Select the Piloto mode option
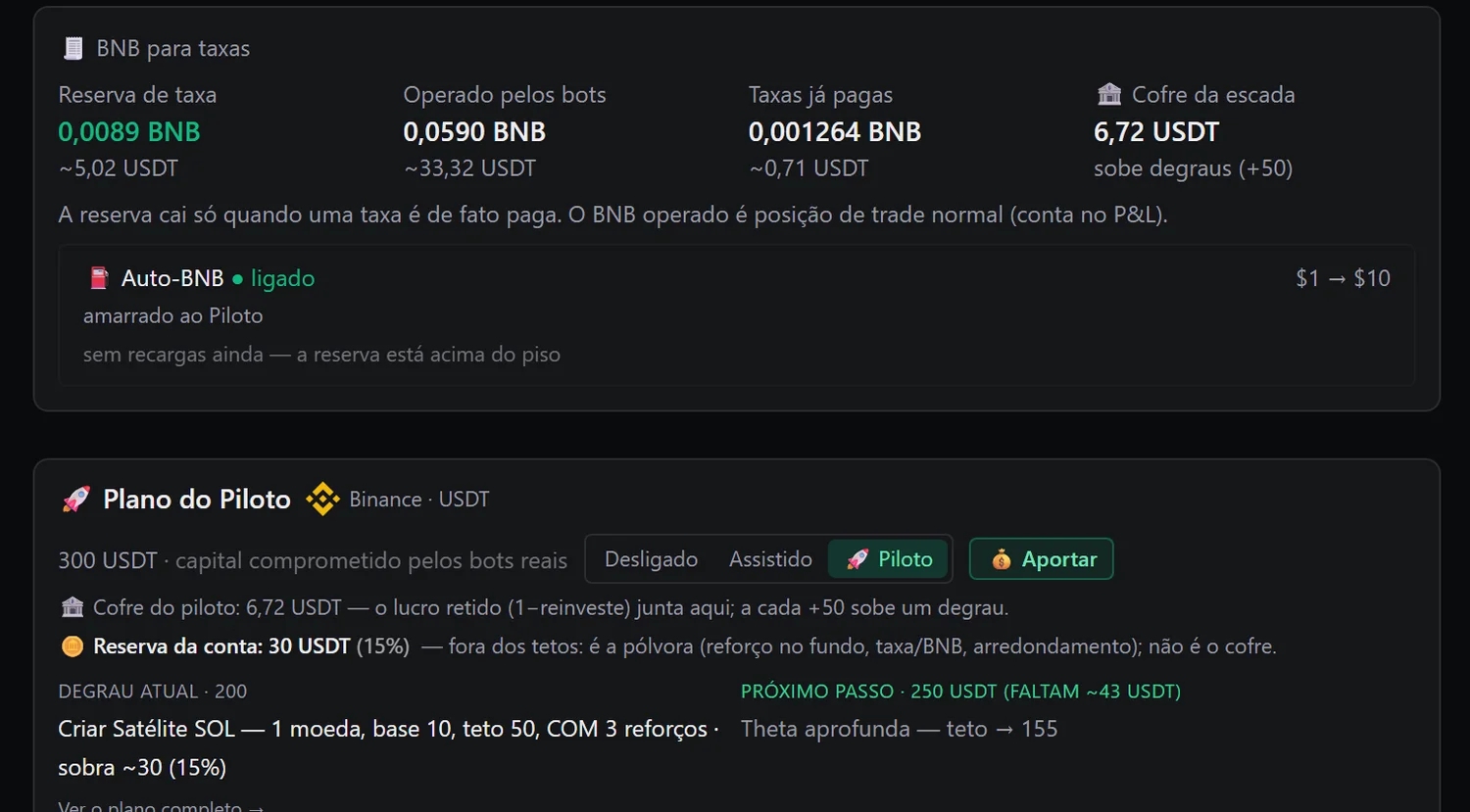Viewport: 1470px width, 812px height. [889, 559]
